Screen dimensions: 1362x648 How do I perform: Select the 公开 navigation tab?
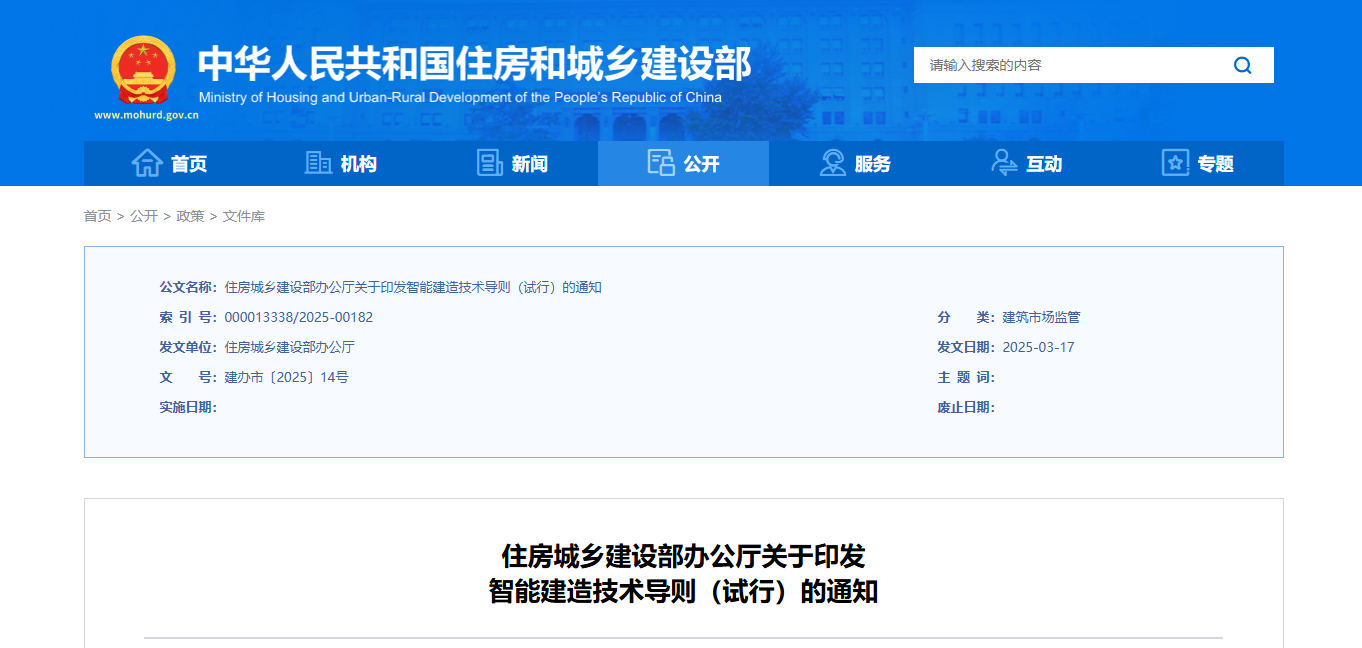[x=683, y=163]
